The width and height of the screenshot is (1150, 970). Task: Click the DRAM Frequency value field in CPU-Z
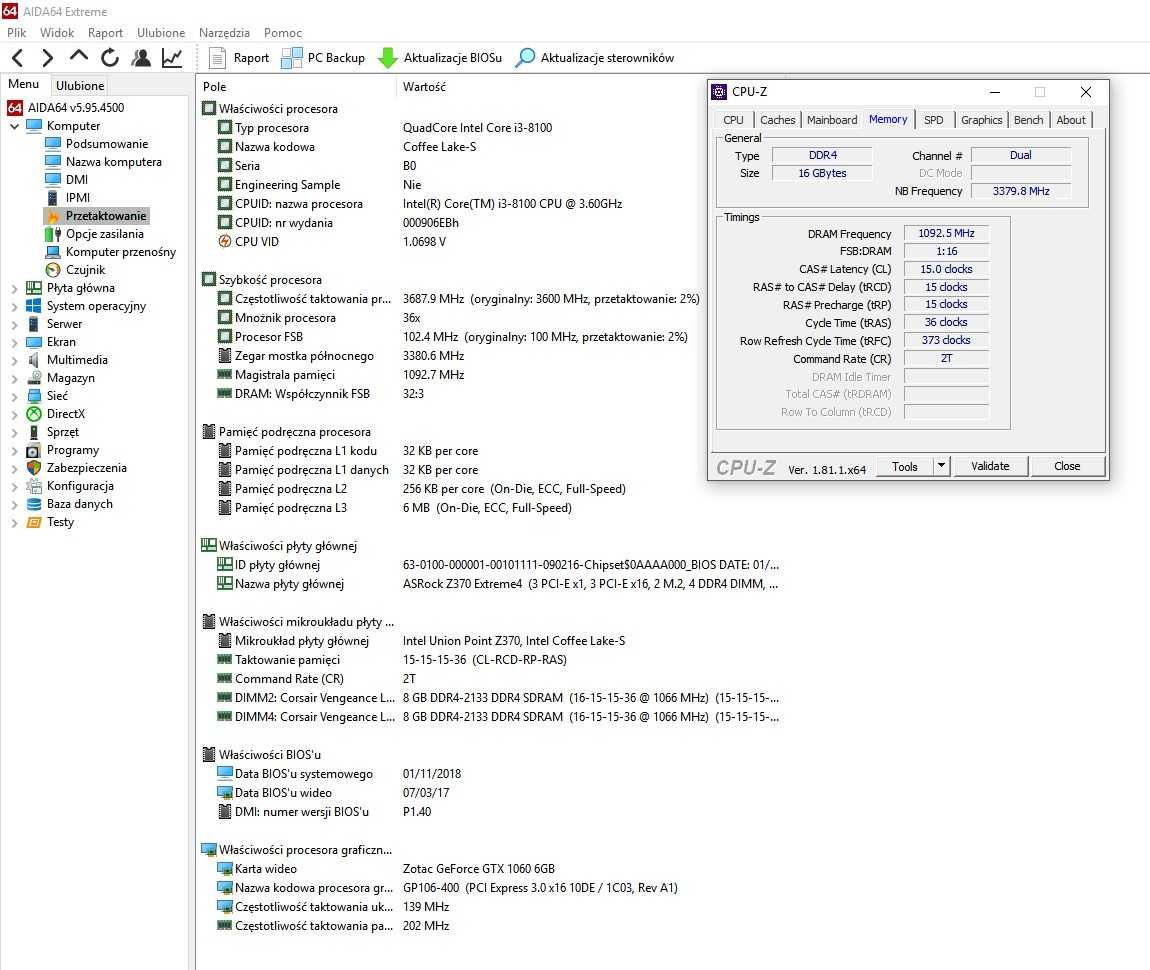(x=946, y=233)
